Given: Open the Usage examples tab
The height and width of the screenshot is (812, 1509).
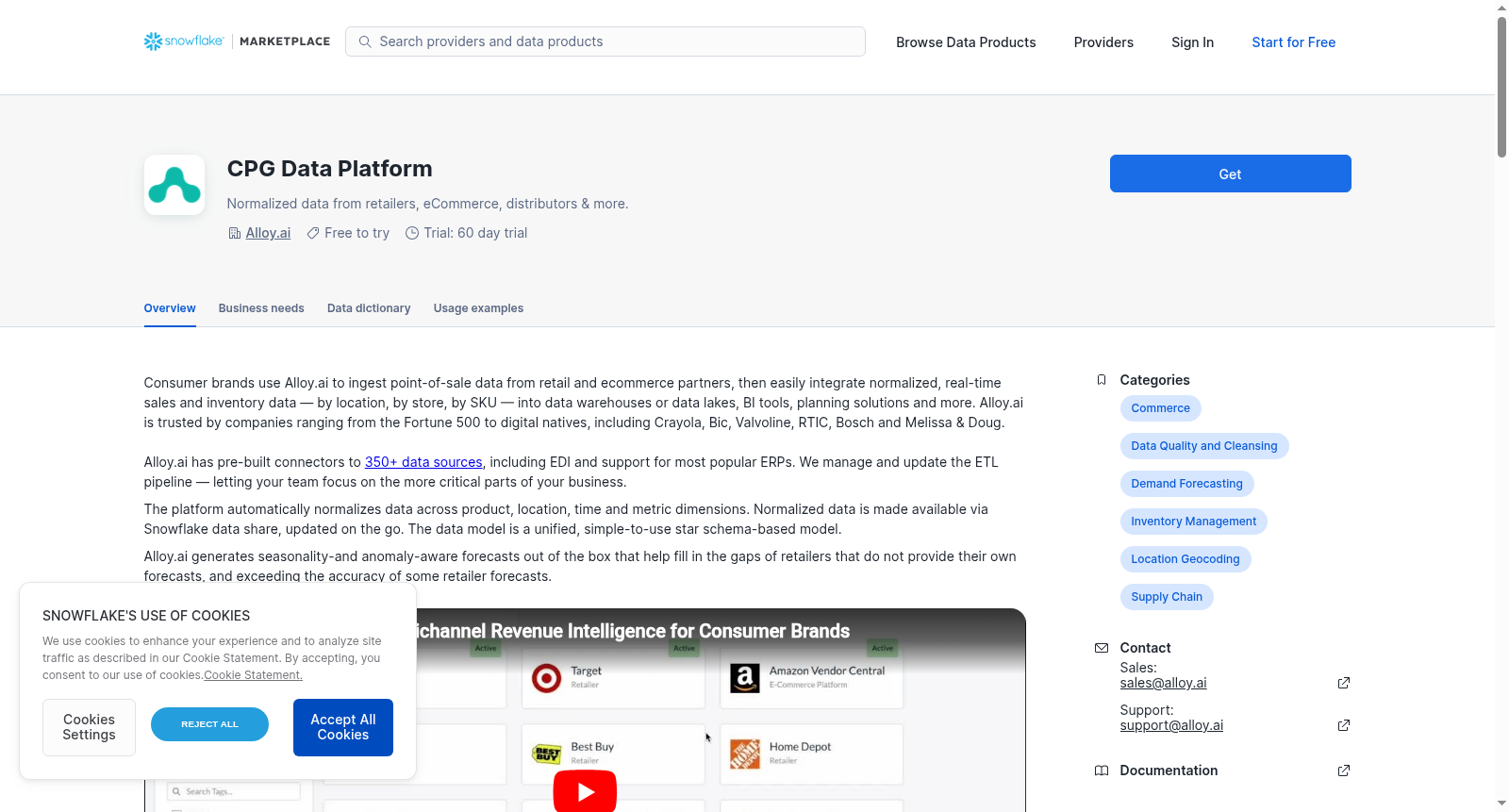Looking at the screenshot, I should point(478,308).
